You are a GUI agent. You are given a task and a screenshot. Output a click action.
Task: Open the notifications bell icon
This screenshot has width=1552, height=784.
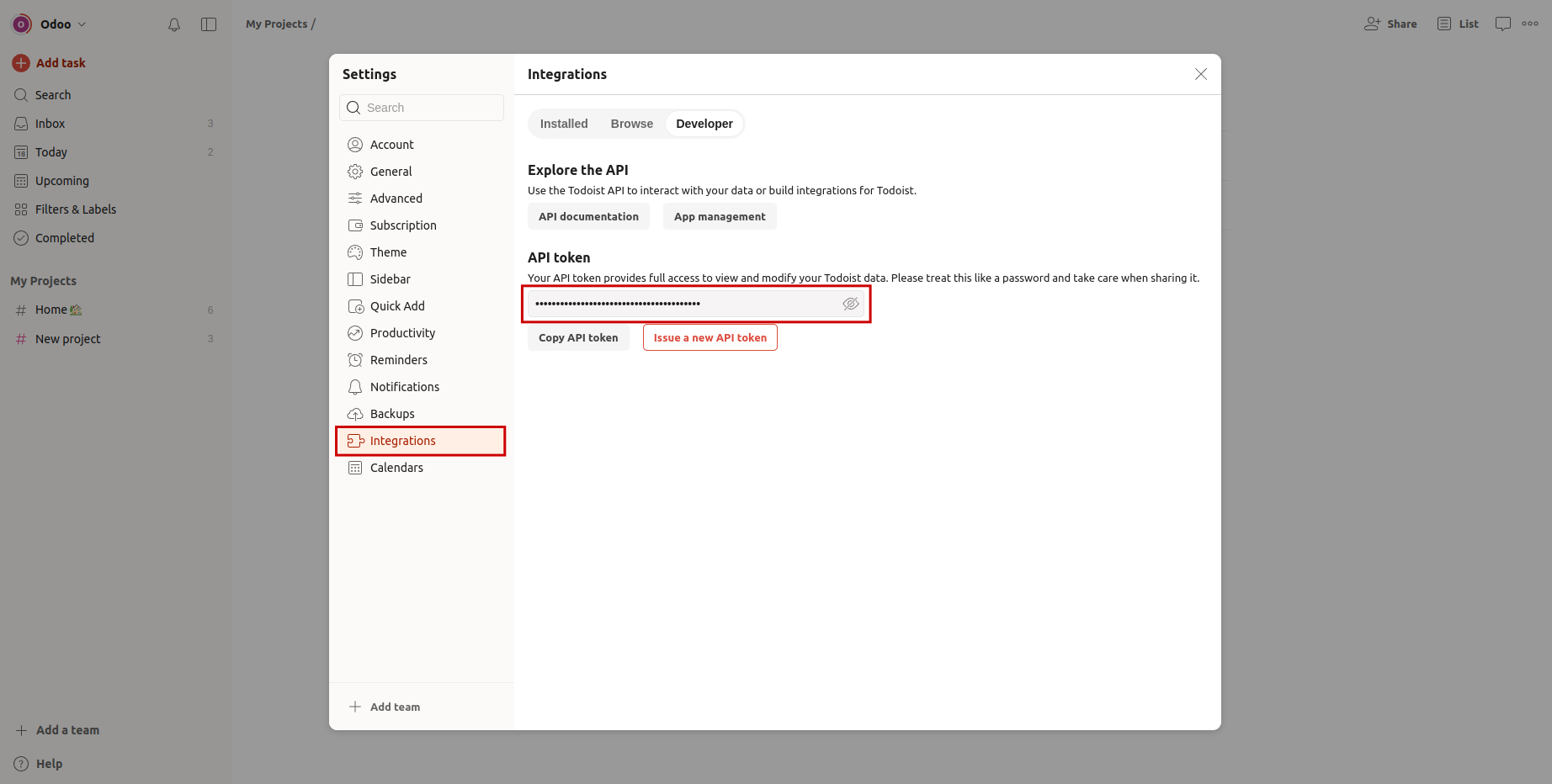[174, 24]
